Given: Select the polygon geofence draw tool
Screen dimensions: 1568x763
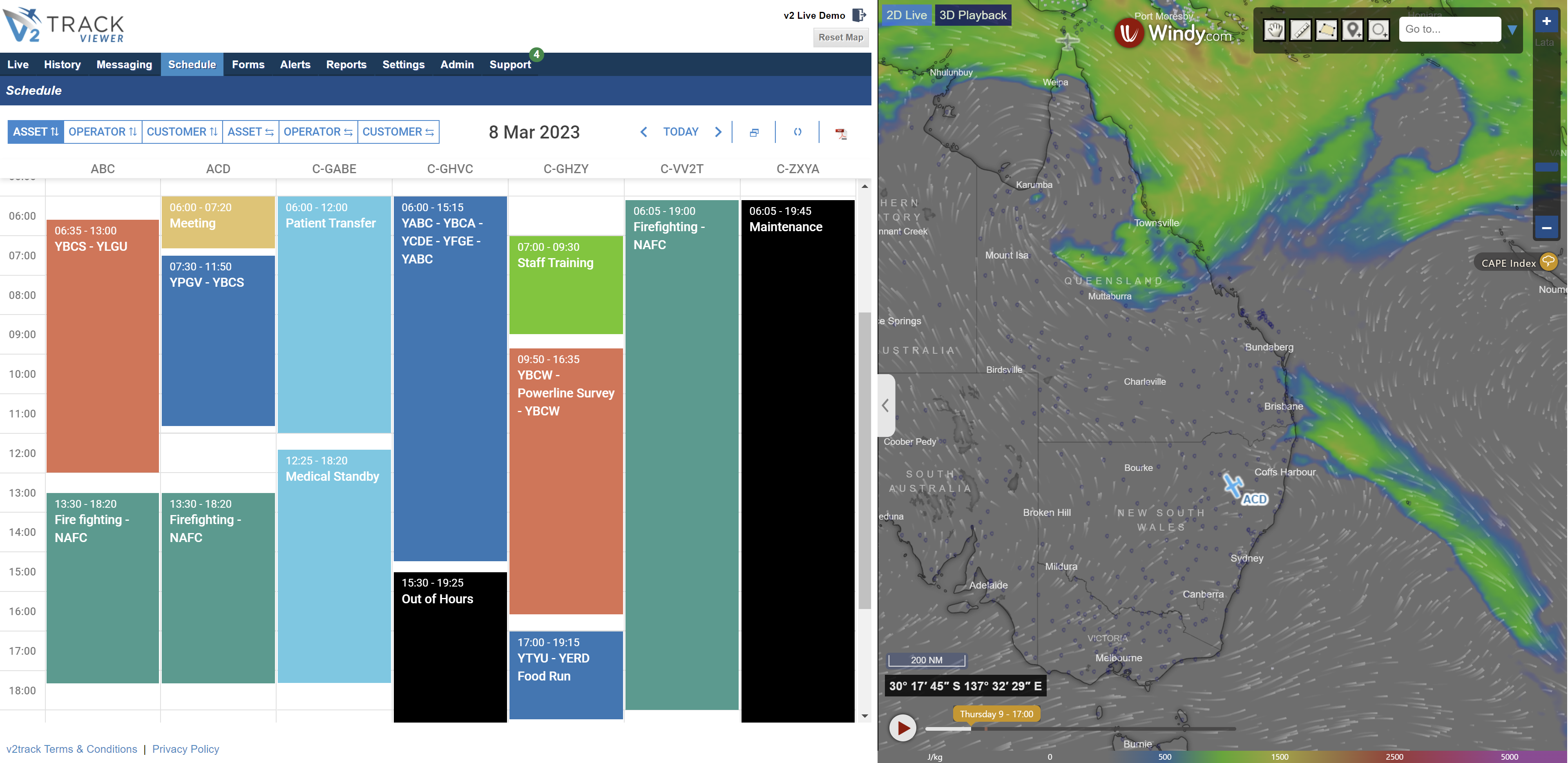Looking at the screenshot, I should tap(1327, 29).
